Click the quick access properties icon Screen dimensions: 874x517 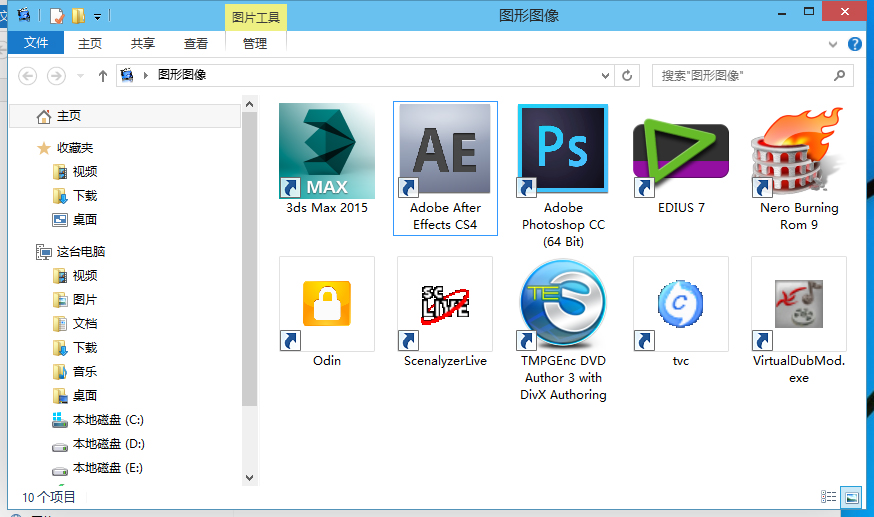(57, 16)
